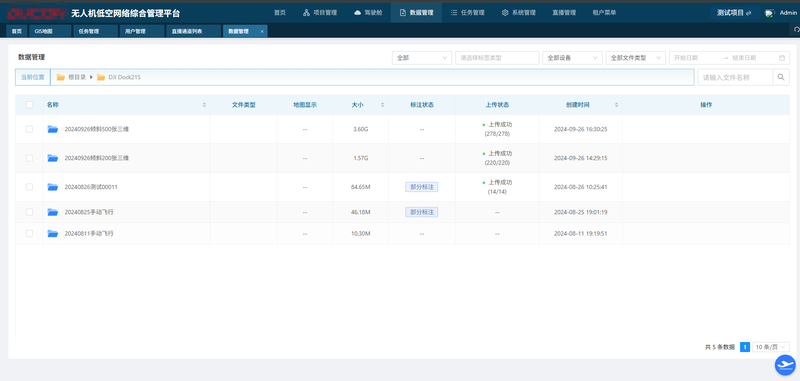Click the 项目管理 icon in top navigation
Image resolution: width=800 pixels, height=381 pixels.
pos(306,13)
